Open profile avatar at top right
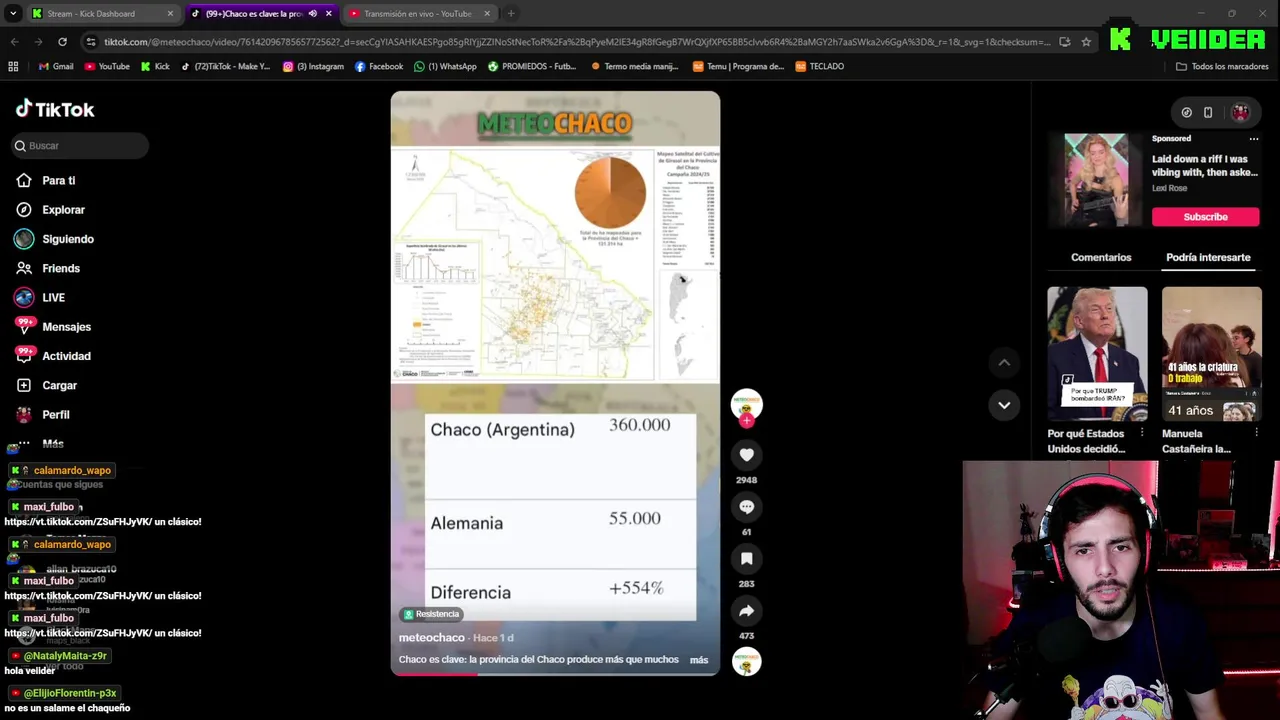 1240,113
